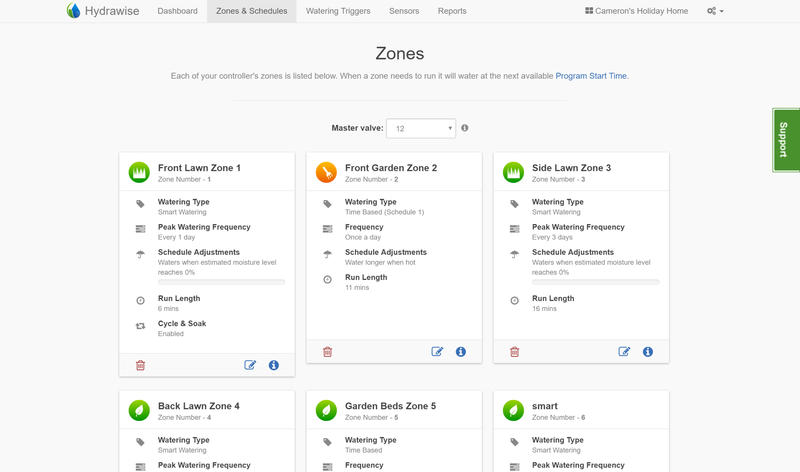This screenshot has height=472, width=800.
Task: Click smart zone Watering Type tag icon
Action: [x=514, y=442]
